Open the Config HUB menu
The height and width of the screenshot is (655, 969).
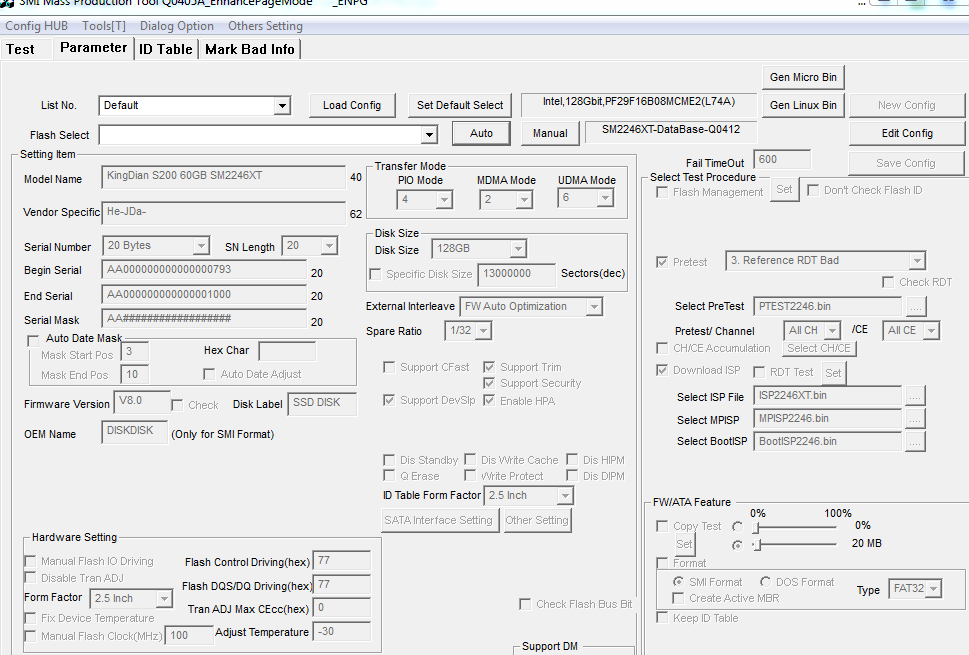click(36, 26)
